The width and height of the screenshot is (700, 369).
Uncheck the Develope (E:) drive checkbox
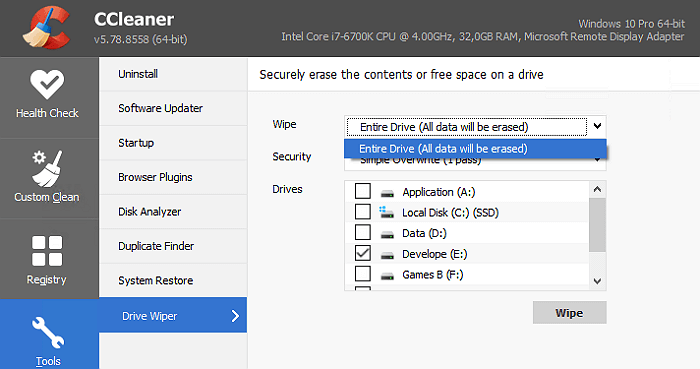coord(362,253)
